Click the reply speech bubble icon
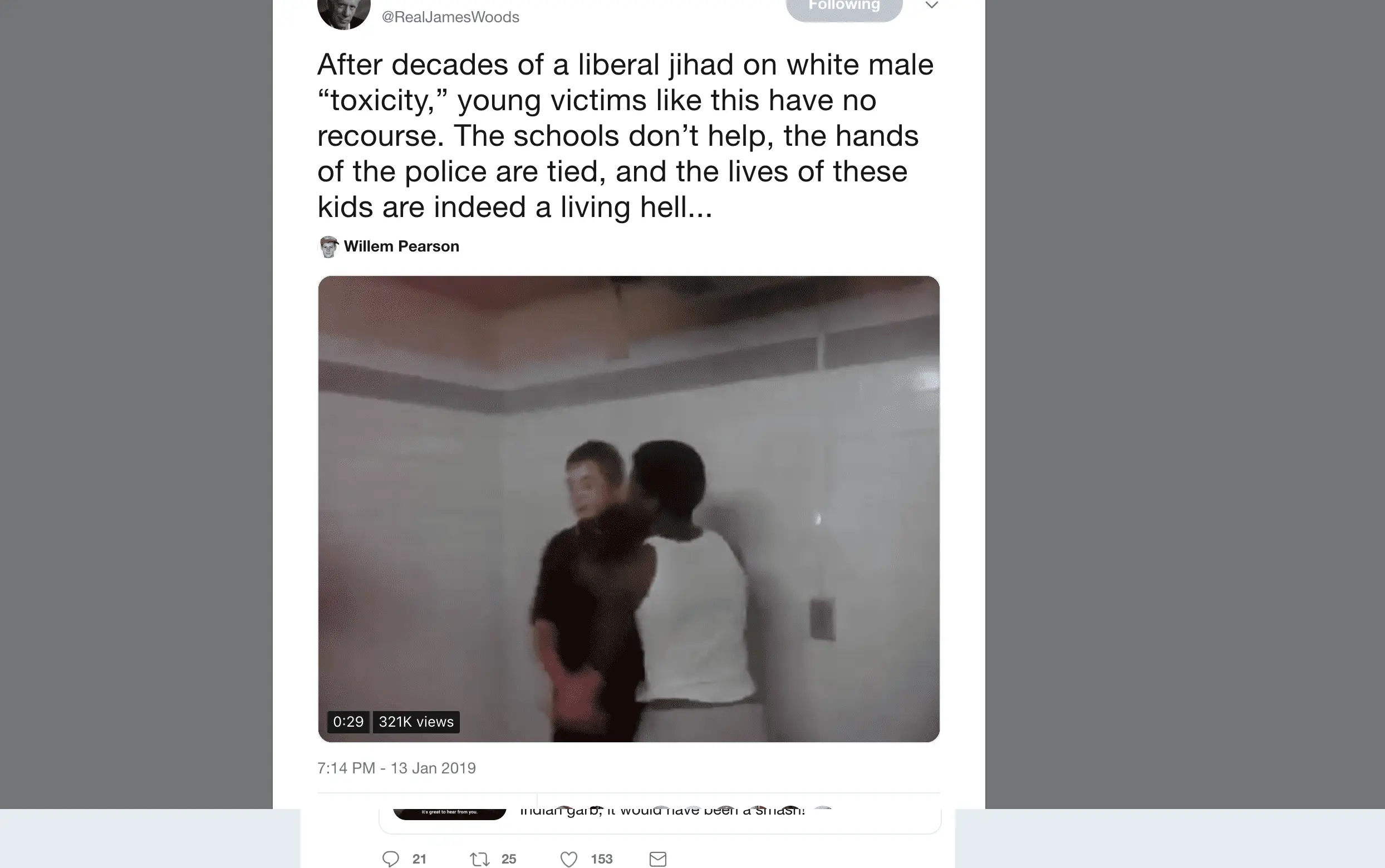The image size is (1385, 868). click(390, 859)
